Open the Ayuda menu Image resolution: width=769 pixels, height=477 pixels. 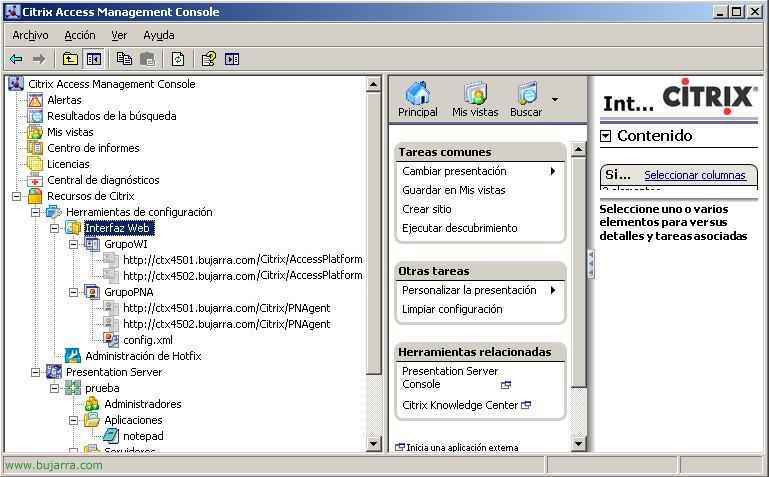tap(159, 35)
